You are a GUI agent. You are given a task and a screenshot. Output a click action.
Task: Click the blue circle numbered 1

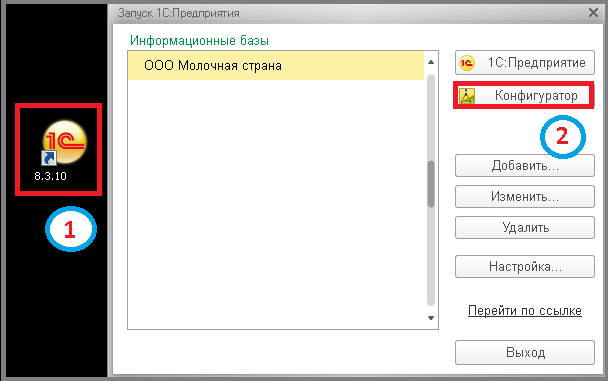[71, 229]
